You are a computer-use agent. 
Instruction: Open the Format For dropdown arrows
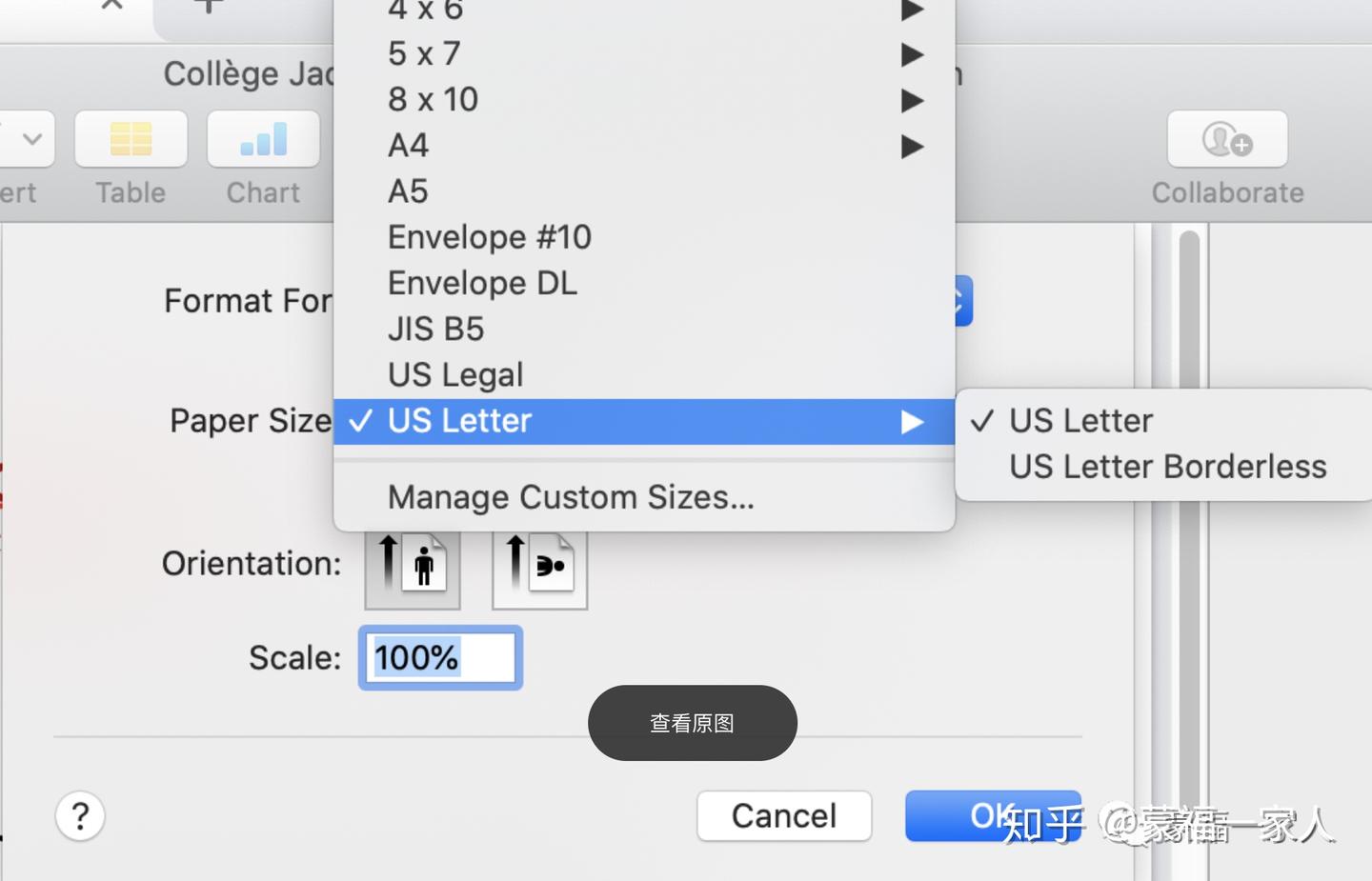pyautogui.click(x=962, y=301)
